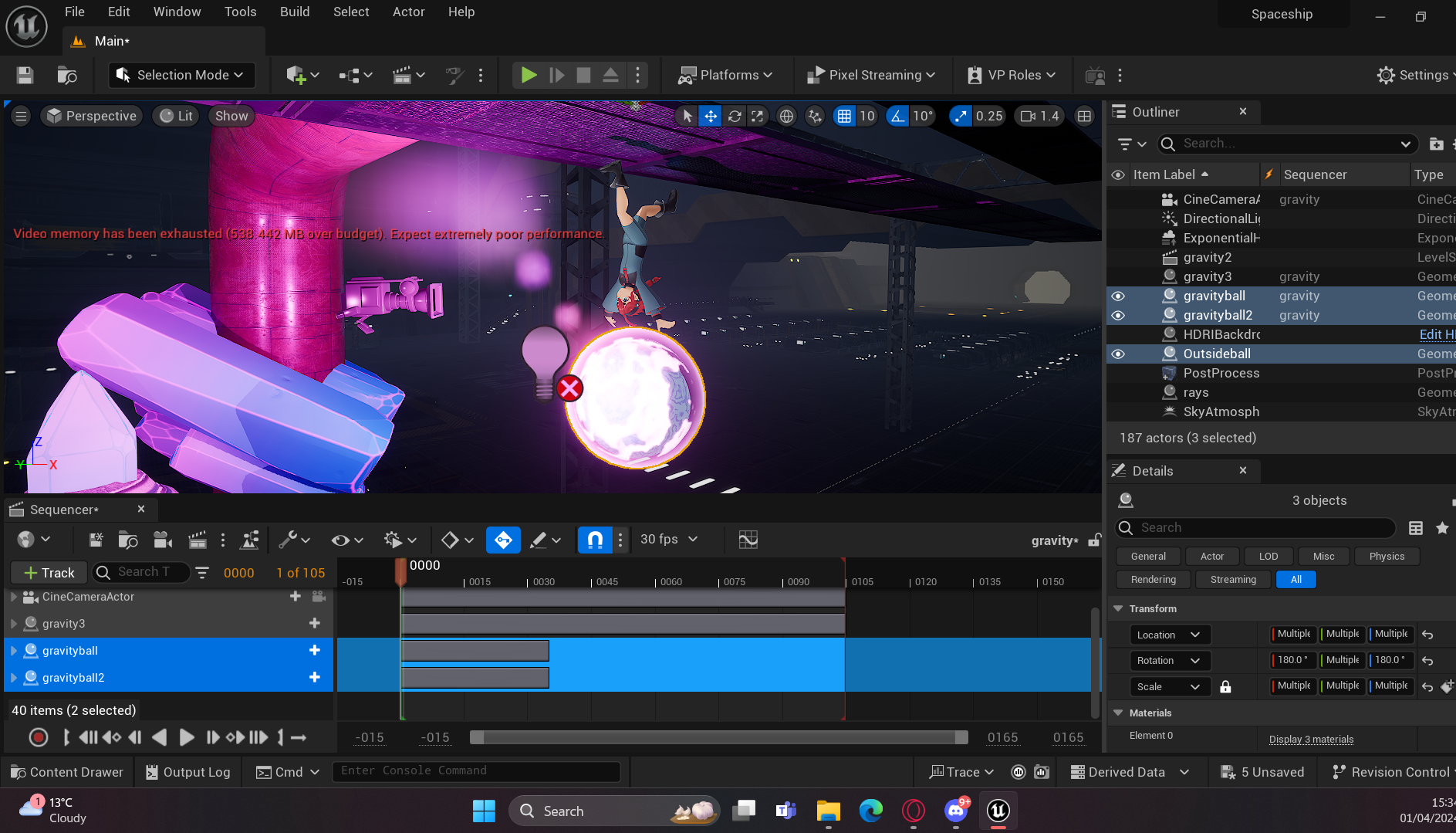Screen dimensions: 1456x833
Task: Click the red playhead marker at frame 0000
Action: (400, 571)
